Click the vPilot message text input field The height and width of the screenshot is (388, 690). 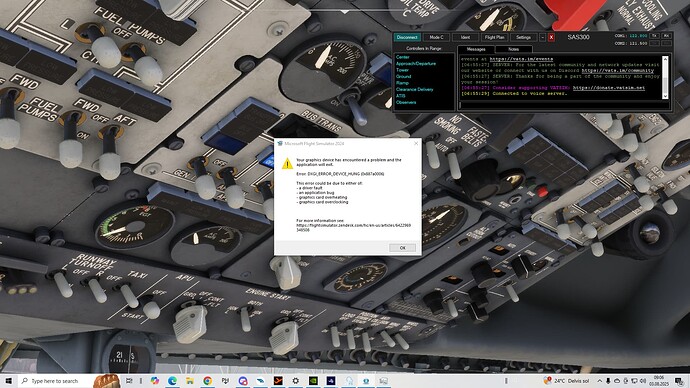point(564,106)
